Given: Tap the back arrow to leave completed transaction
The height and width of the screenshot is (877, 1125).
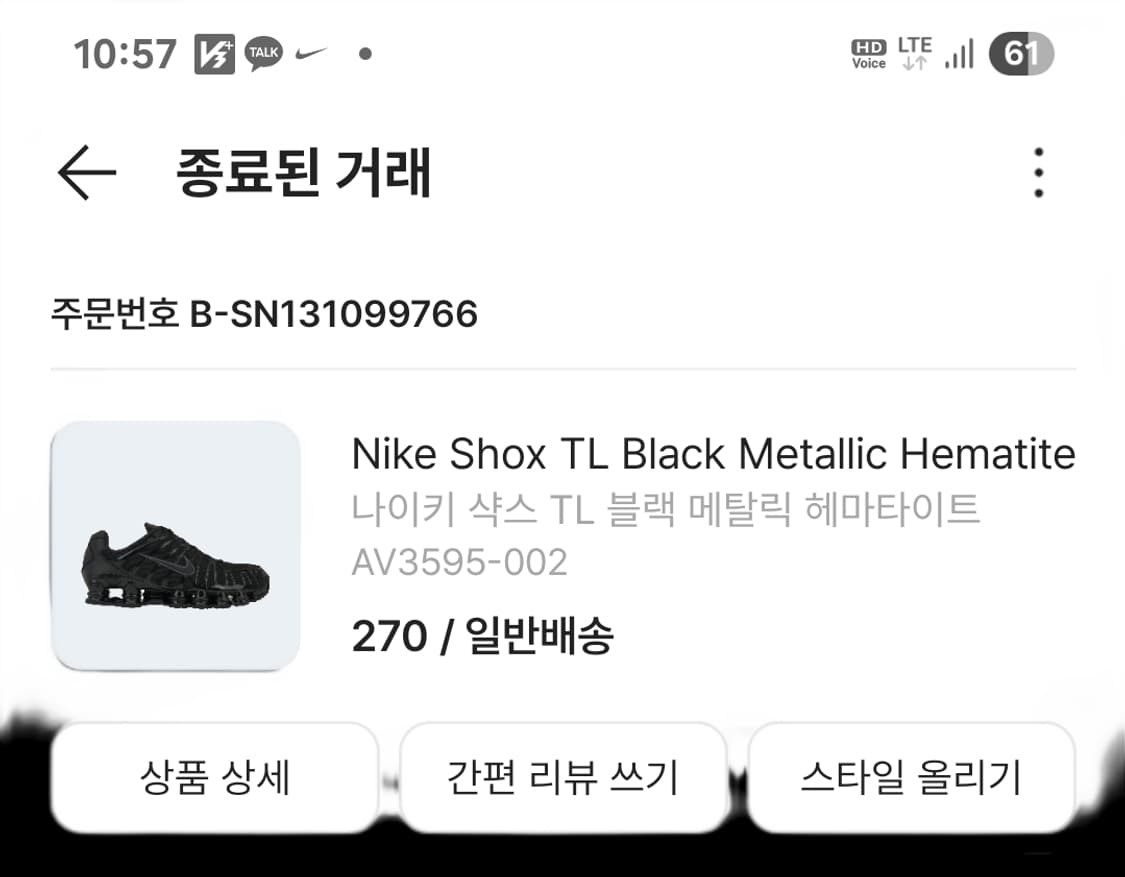Looking at the screenshot, I should 89,173.
